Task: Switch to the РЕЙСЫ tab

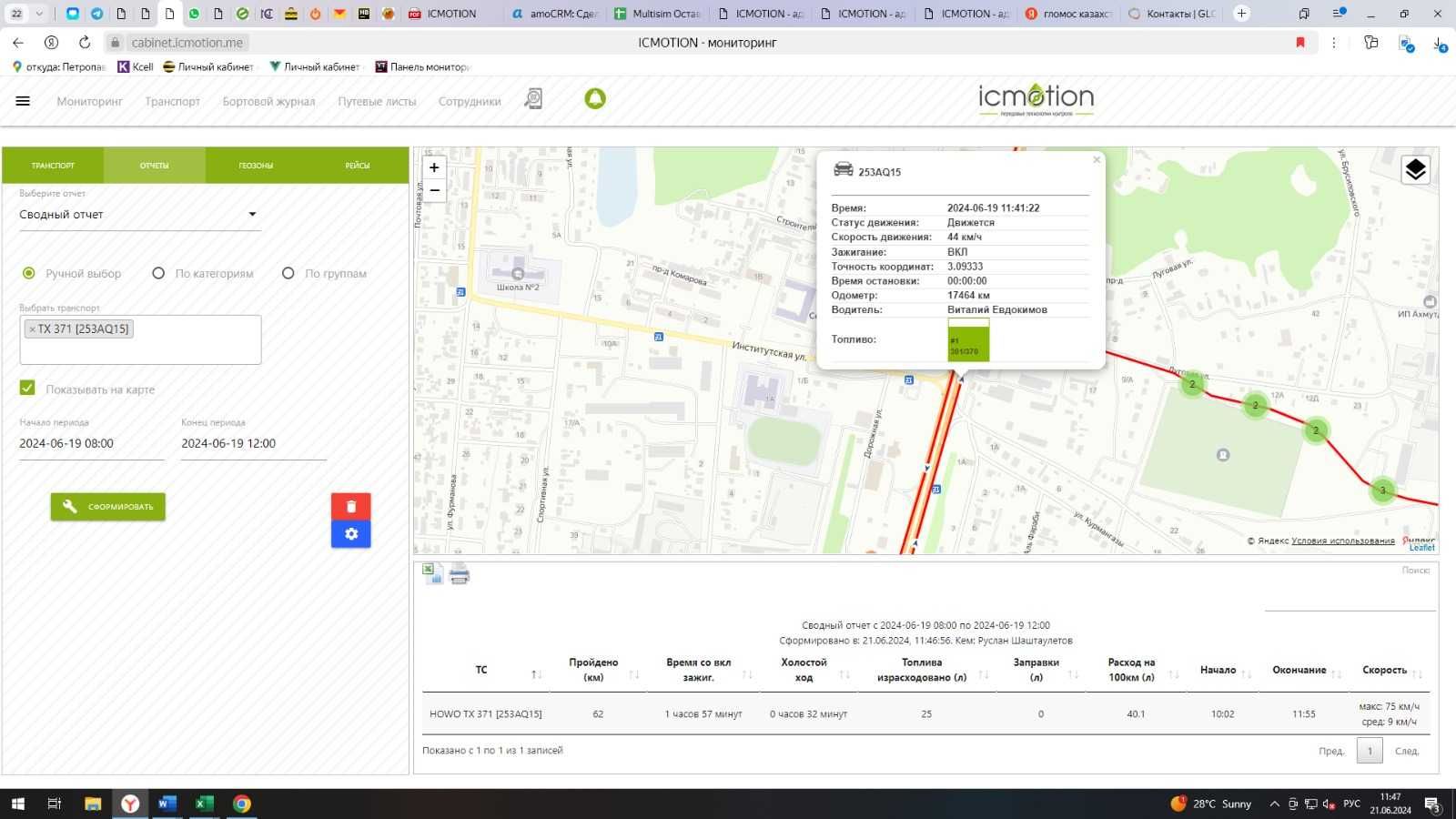Action: click(358, 166)
